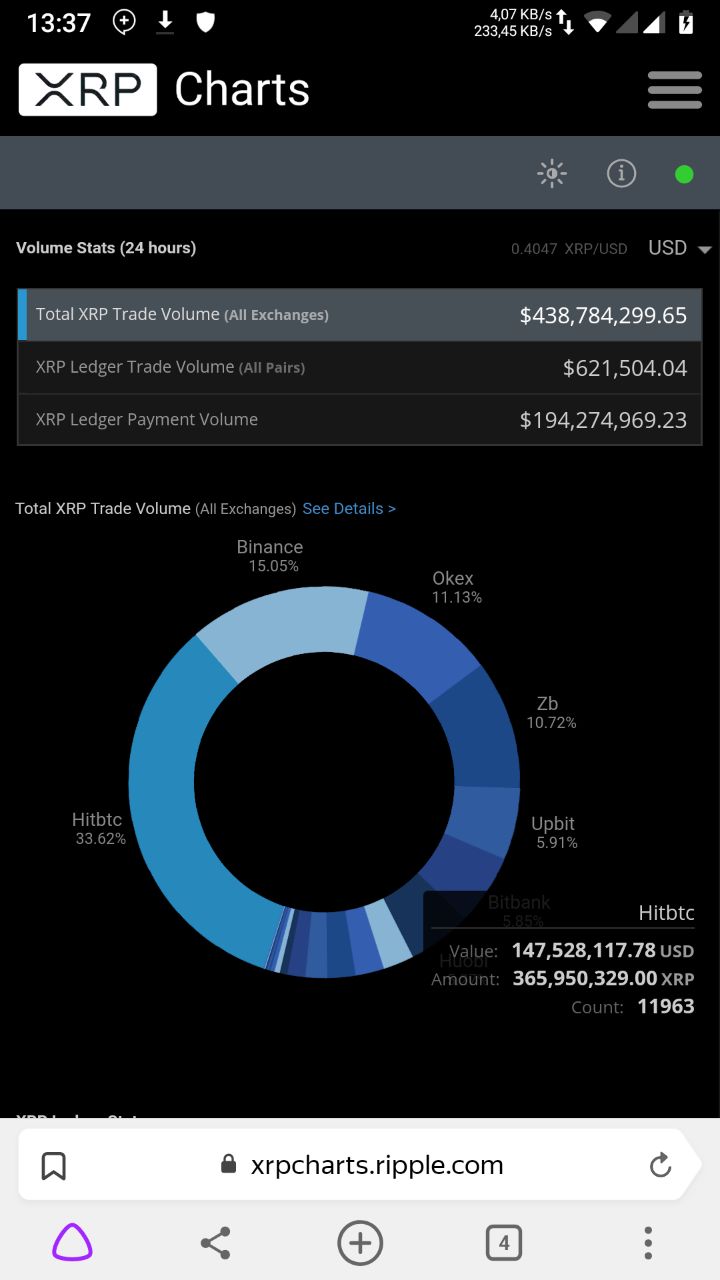Click the tooltip amount 365,950,329.00 XRP
The image size is (720, 1280).
(603, 978)
